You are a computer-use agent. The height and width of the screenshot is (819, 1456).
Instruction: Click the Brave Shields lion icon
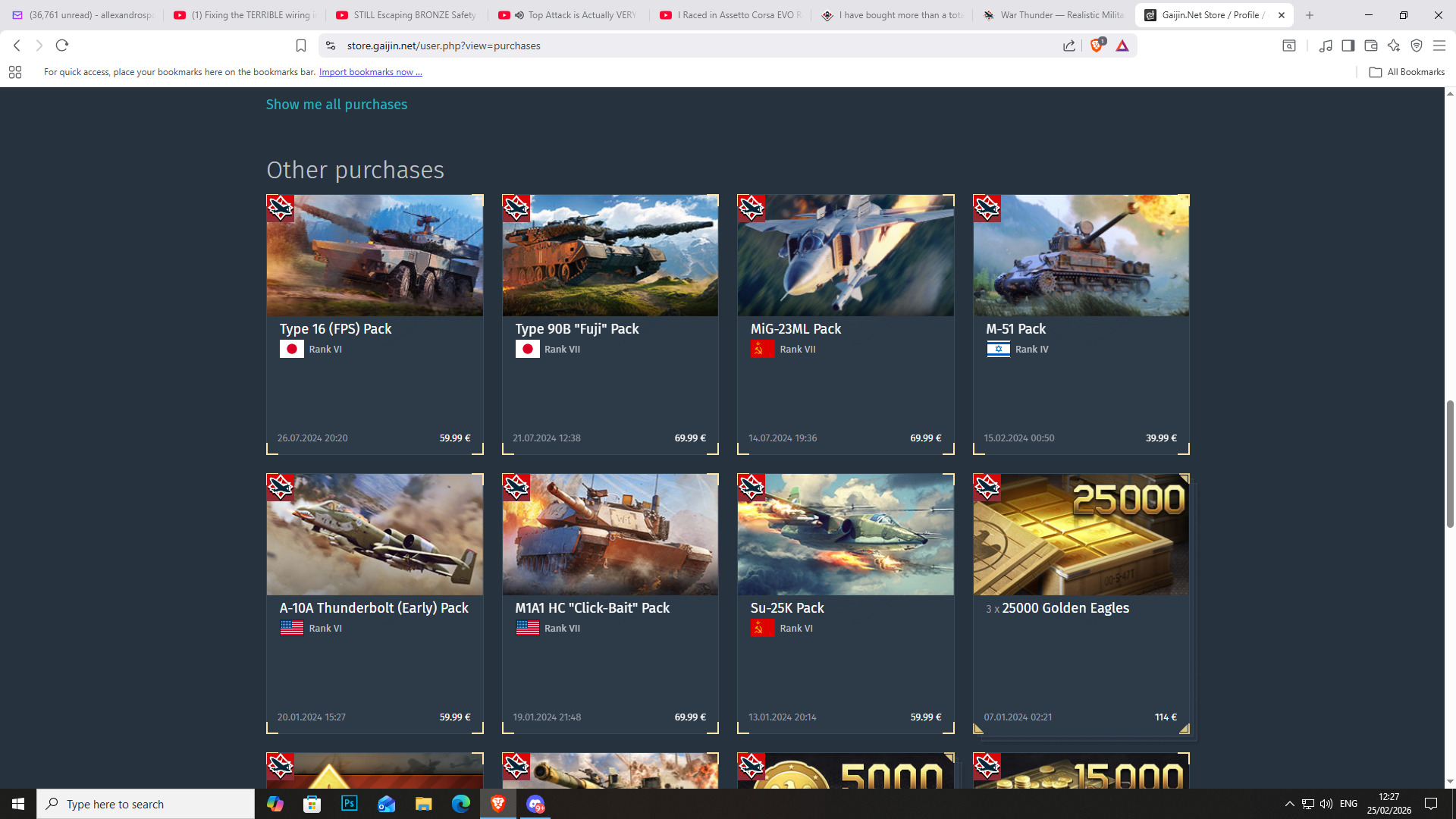1096,45
